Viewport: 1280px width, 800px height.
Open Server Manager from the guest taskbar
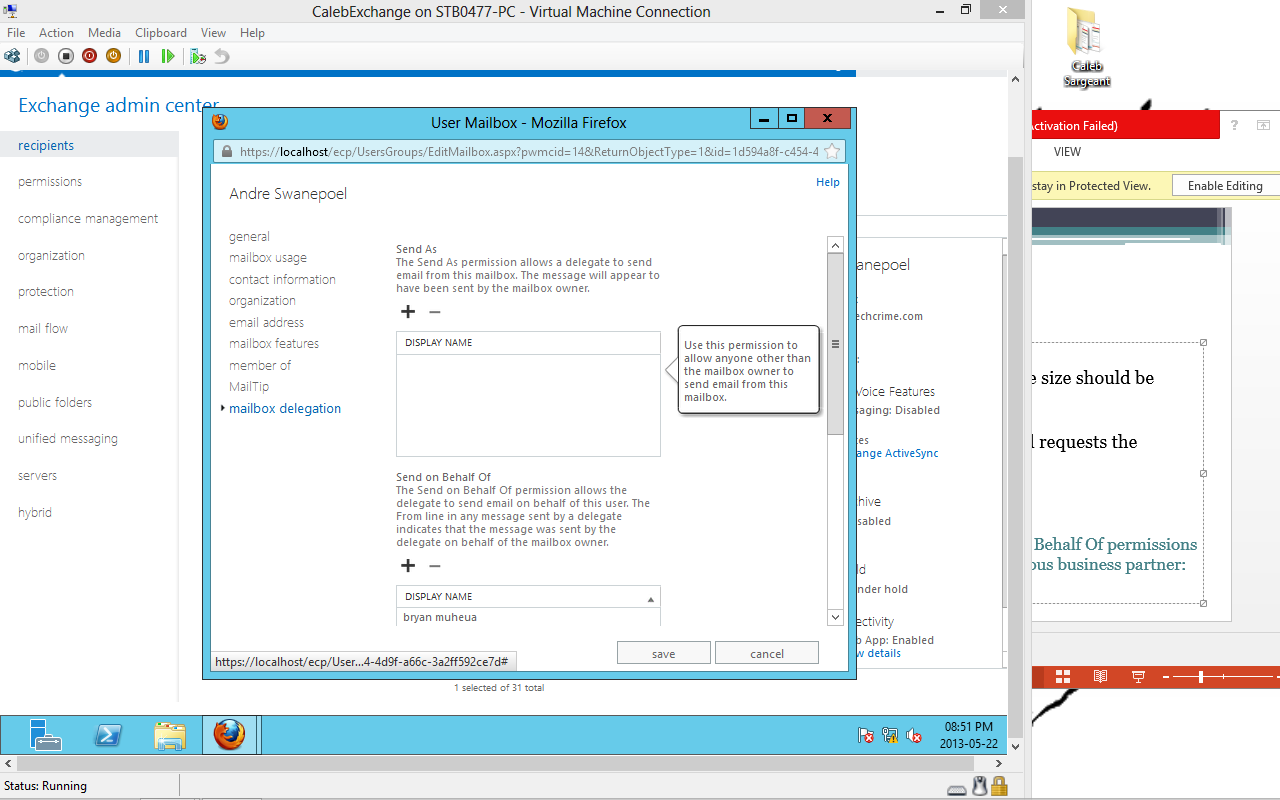click(45, 735)
